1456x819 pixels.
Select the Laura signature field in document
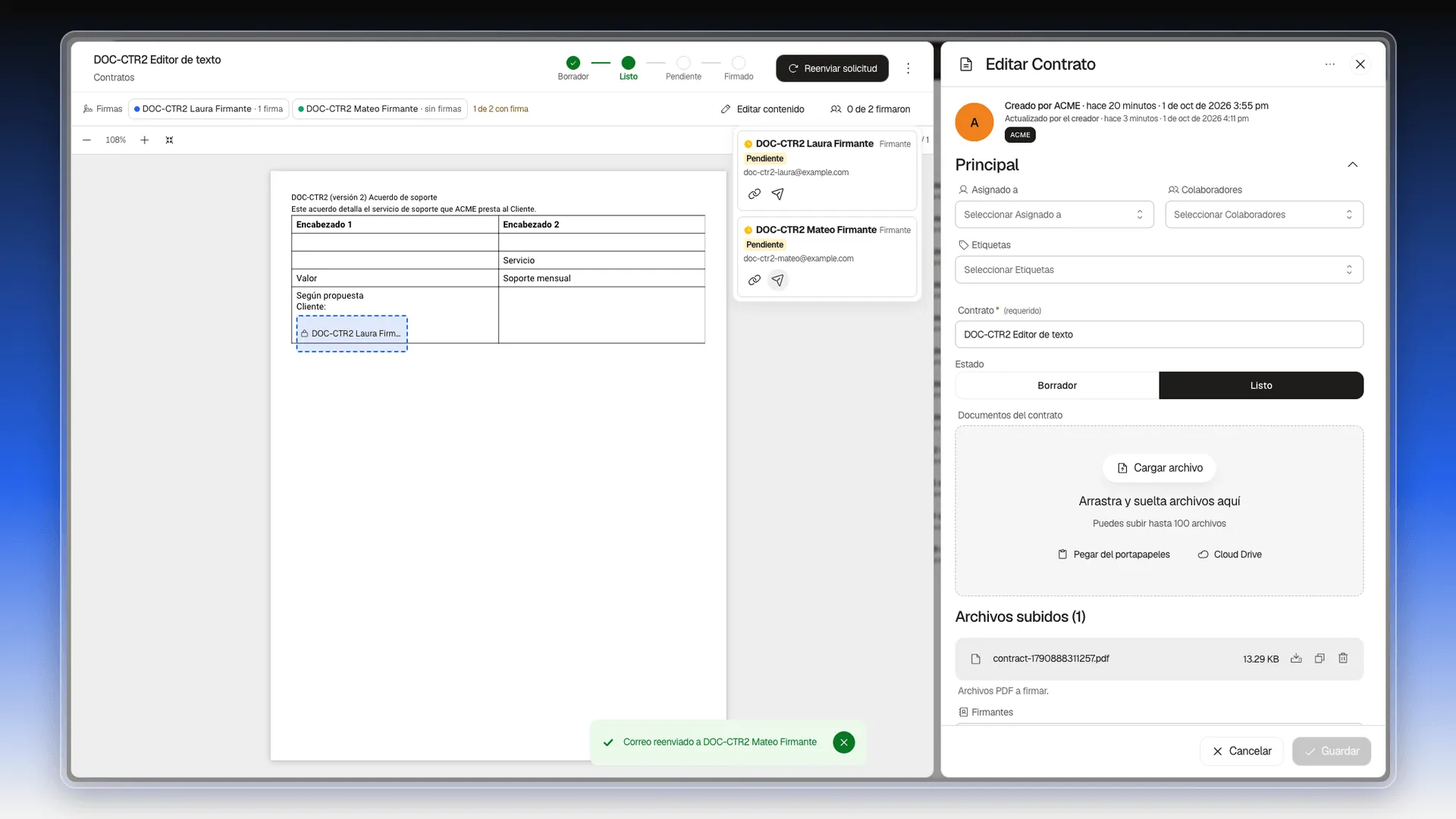(352, 334)
